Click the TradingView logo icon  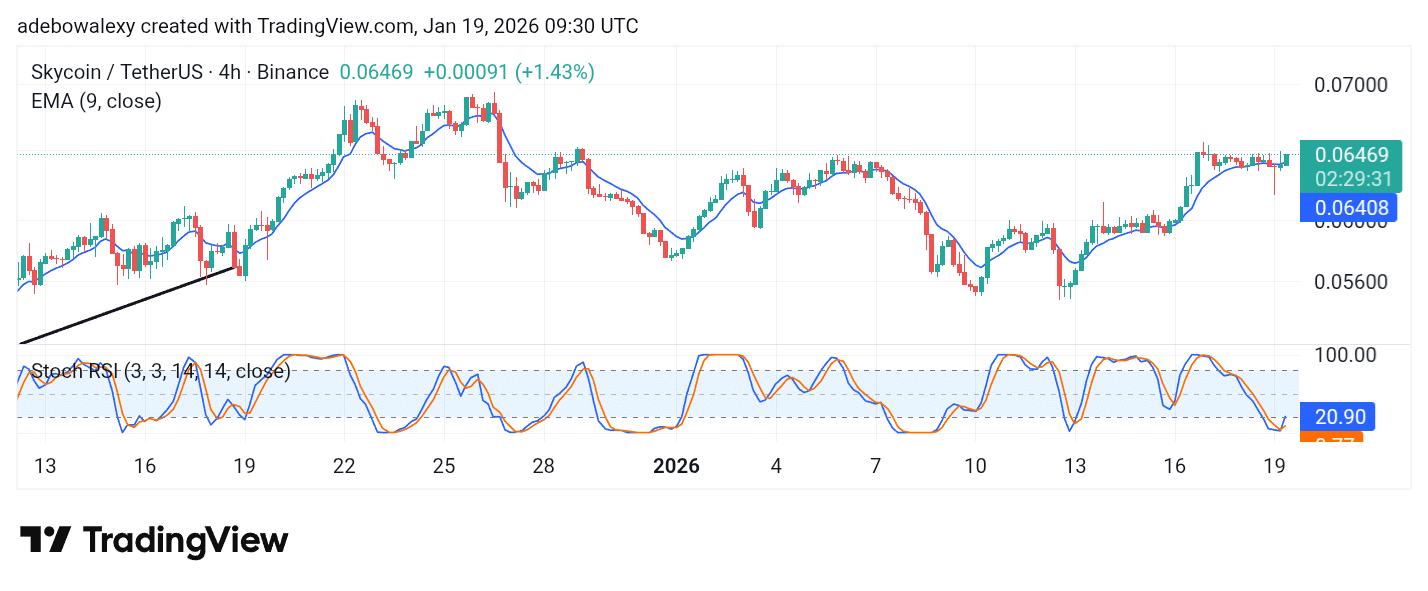45,540
